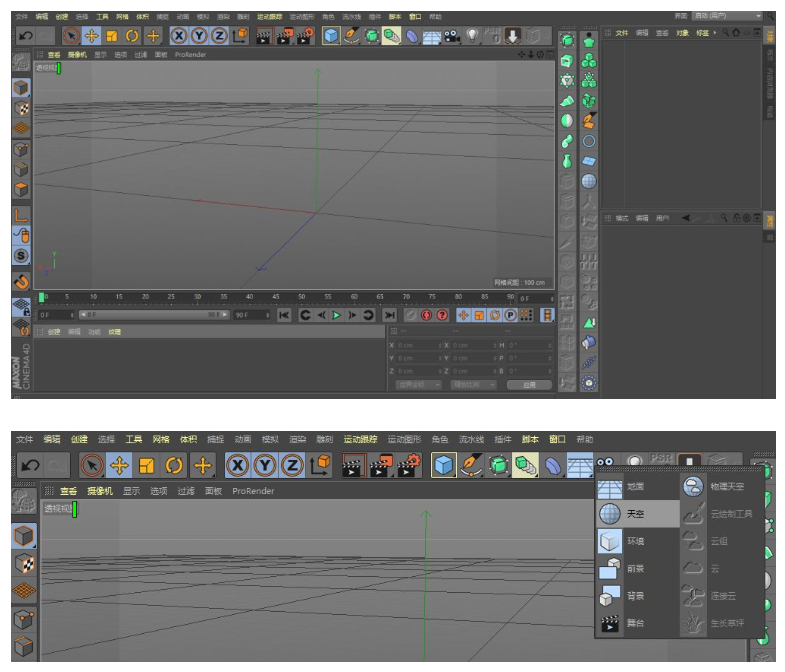785x672 pixels.
Task: Choose 环境 in the open lower window menu
Action: click(x=638, y=541)
